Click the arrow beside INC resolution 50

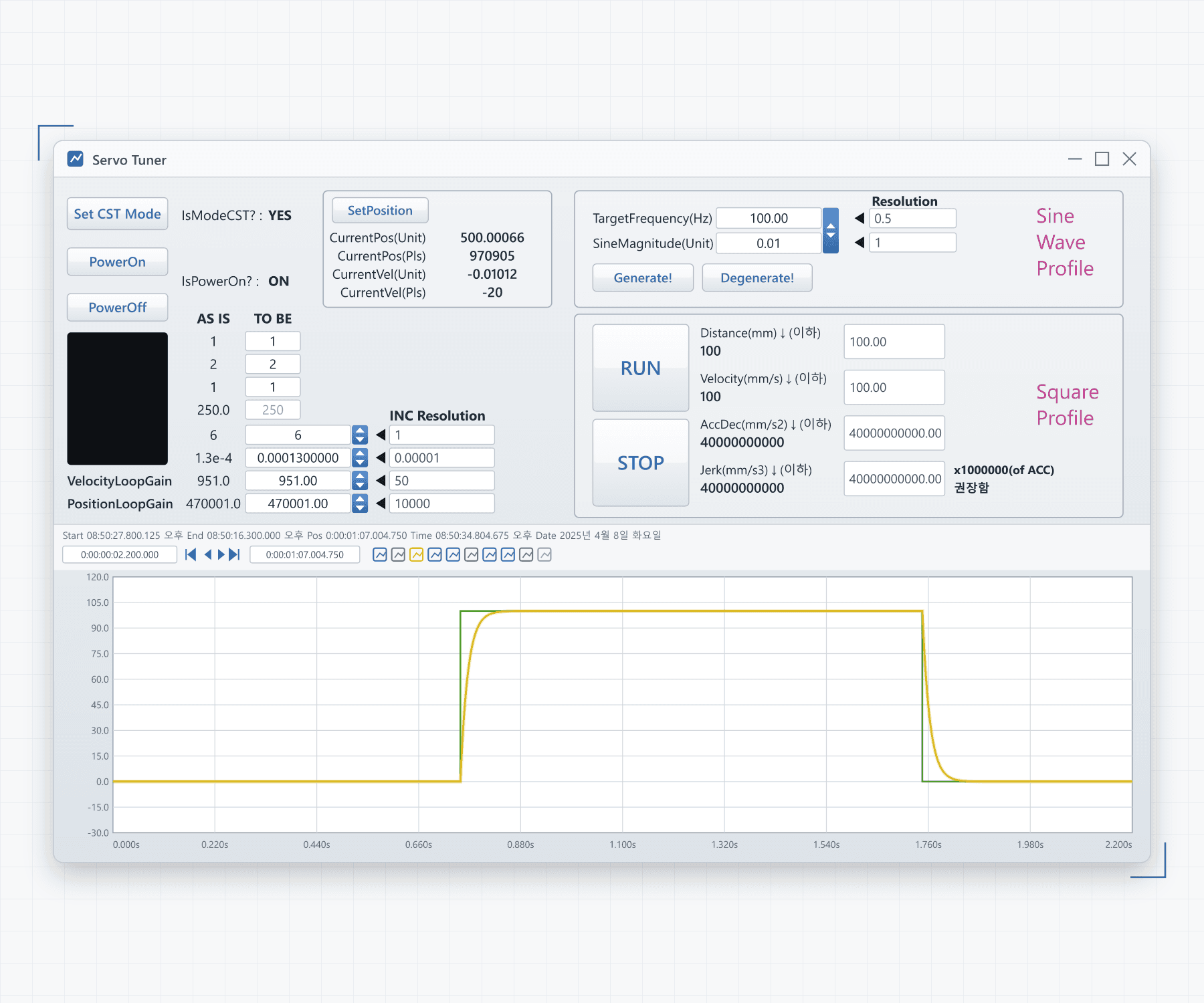point(381,480)
